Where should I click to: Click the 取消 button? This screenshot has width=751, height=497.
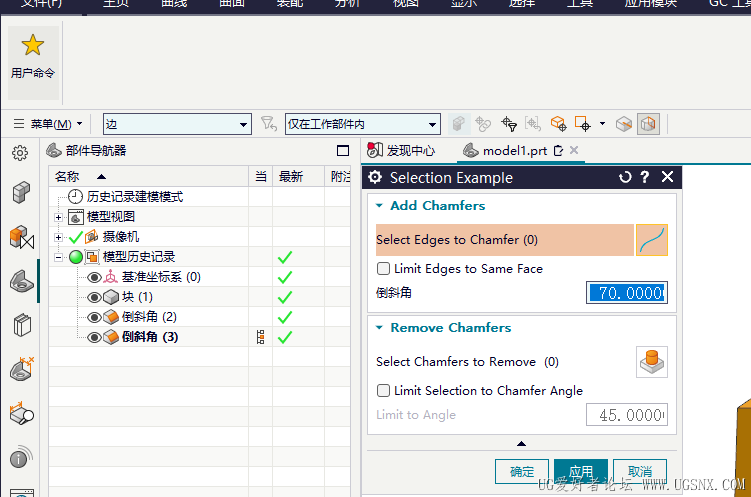640,472
